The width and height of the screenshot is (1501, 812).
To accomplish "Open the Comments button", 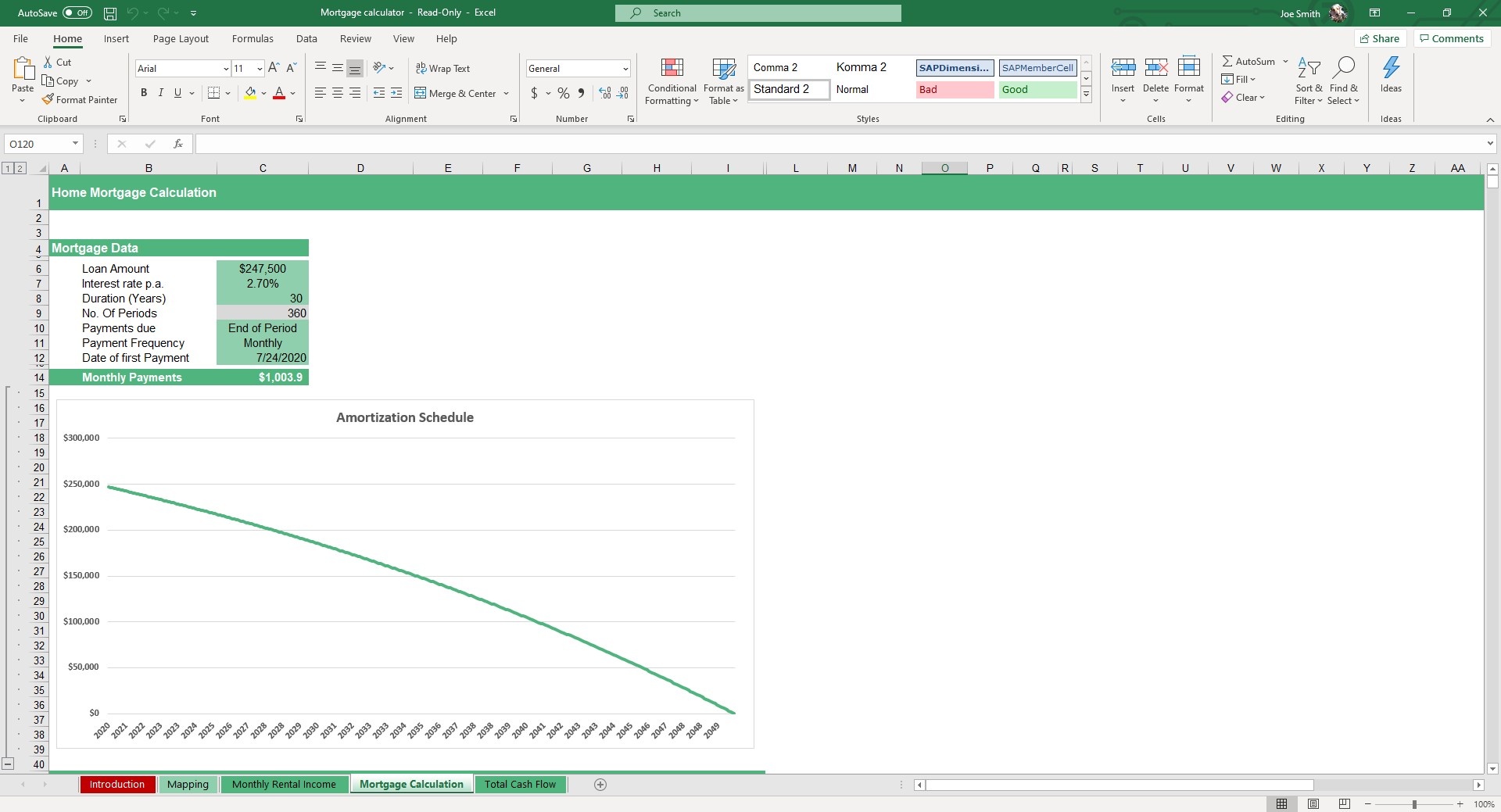I will tap(1452, 39).
